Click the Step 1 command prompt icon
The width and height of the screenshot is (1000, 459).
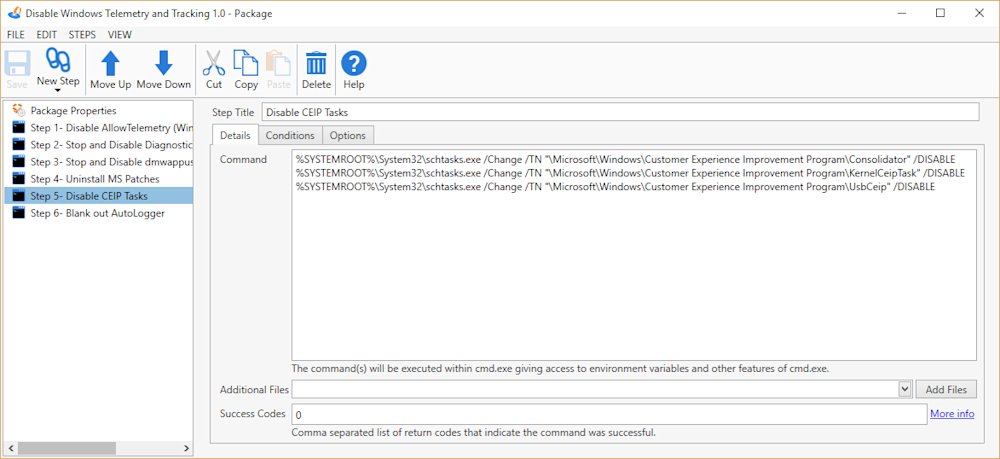click(19, 128)
